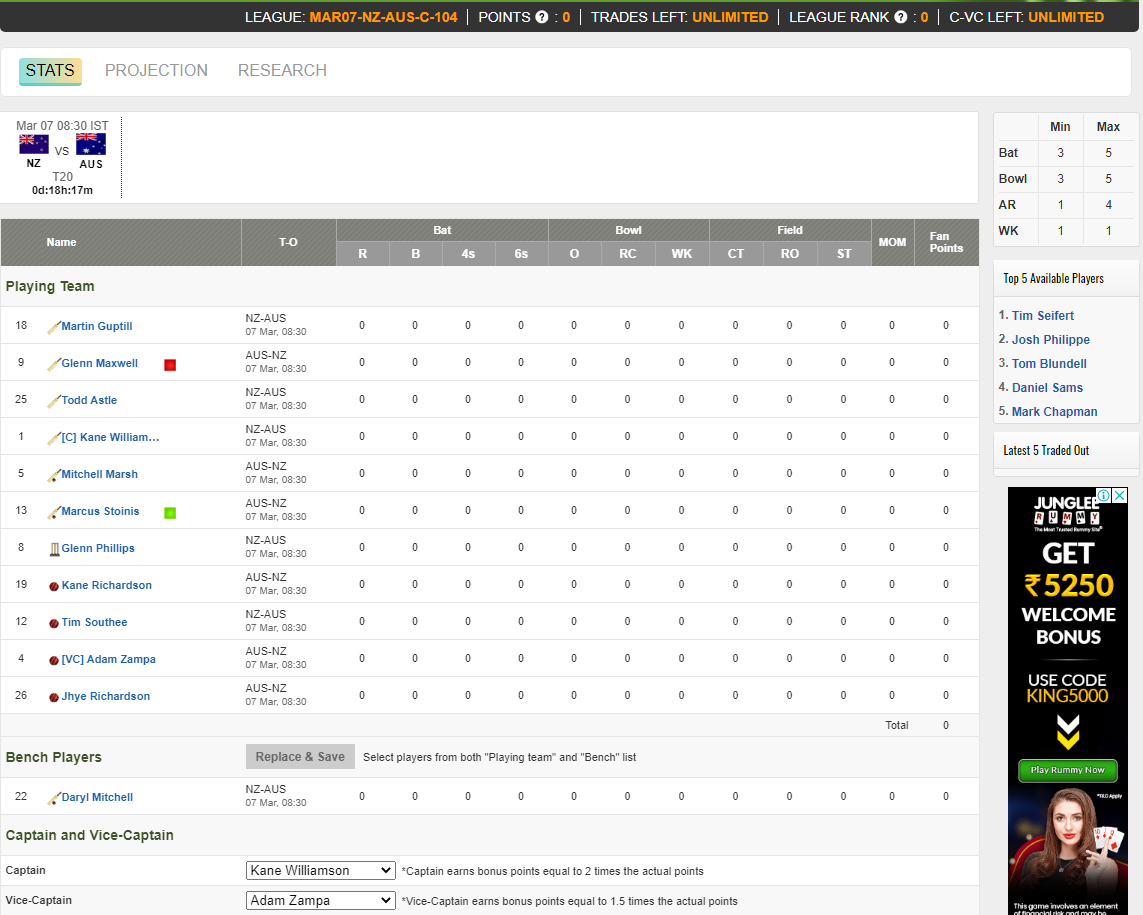Open Martin Guptill player link

click(x=97, y=327)
